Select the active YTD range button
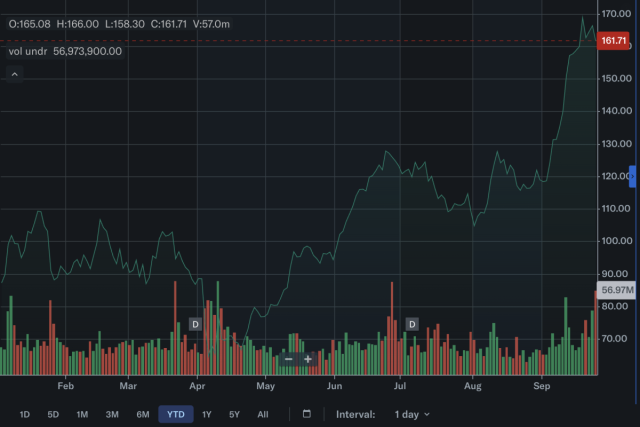The height and width of the screenshot is (427, 640). pyautogui.click(x=175, y=414)
